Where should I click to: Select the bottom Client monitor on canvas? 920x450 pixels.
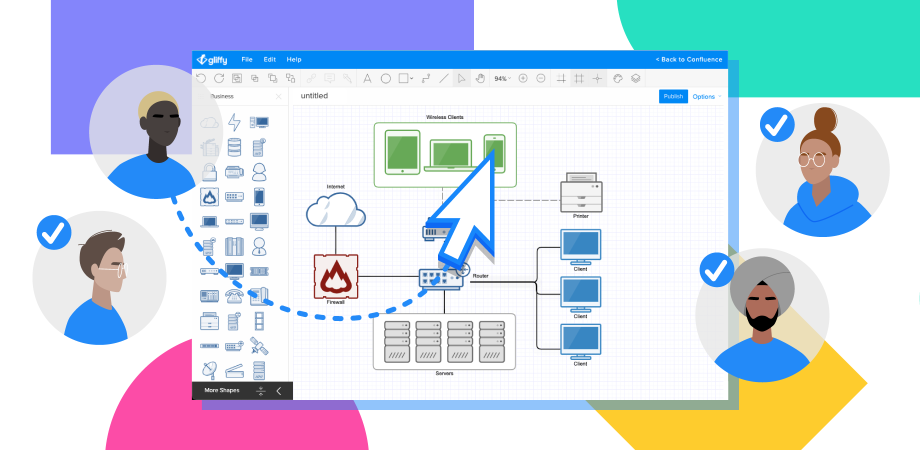pyautogui.click(x=580, y=341)
